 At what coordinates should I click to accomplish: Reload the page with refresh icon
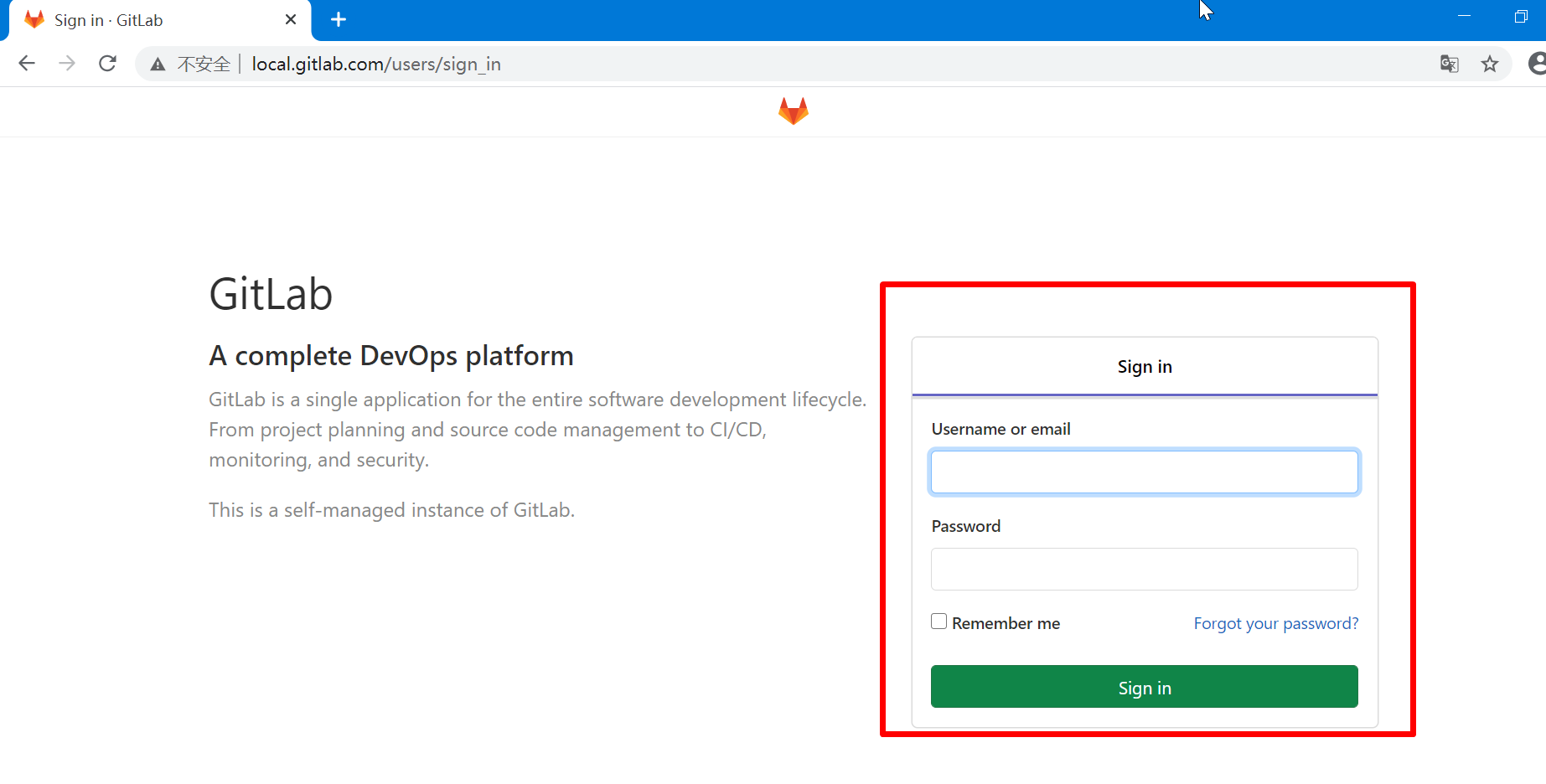click(107, 64)
